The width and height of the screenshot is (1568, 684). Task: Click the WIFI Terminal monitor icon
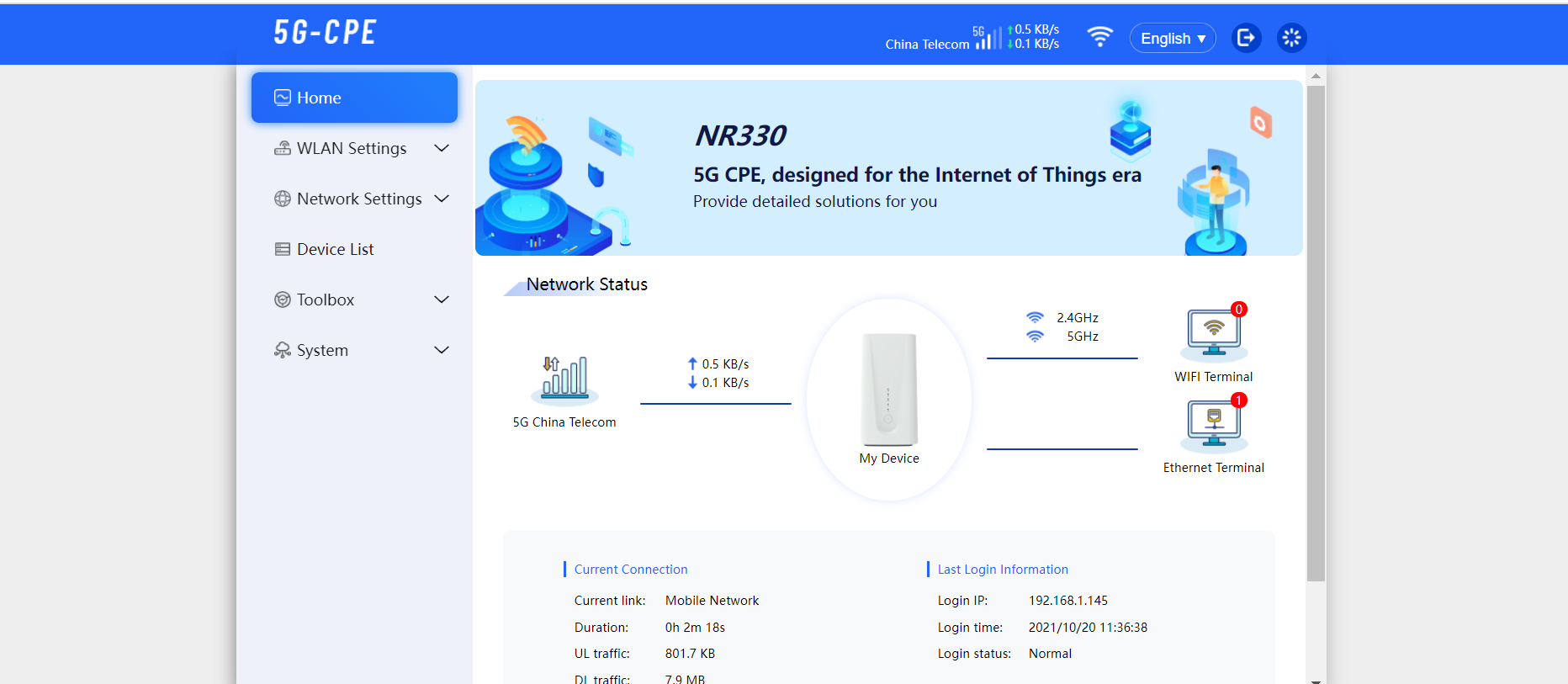(x=1213, y=331)
